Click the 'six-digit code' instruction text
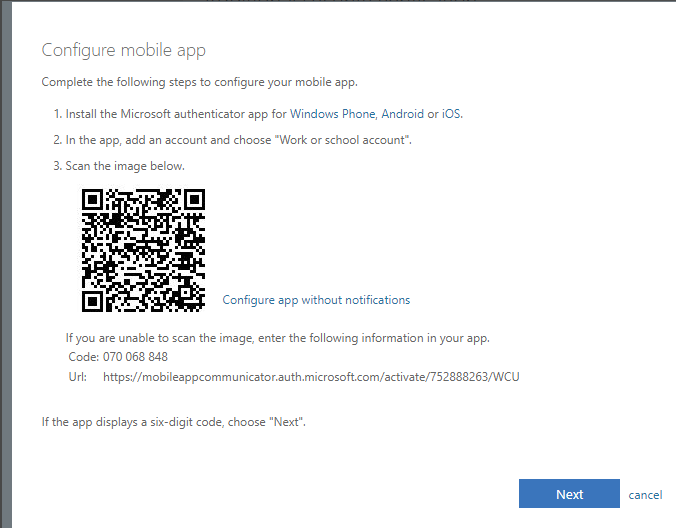Image resolution: width=676 pixels, height=528 pixels. tap(173, 422)
